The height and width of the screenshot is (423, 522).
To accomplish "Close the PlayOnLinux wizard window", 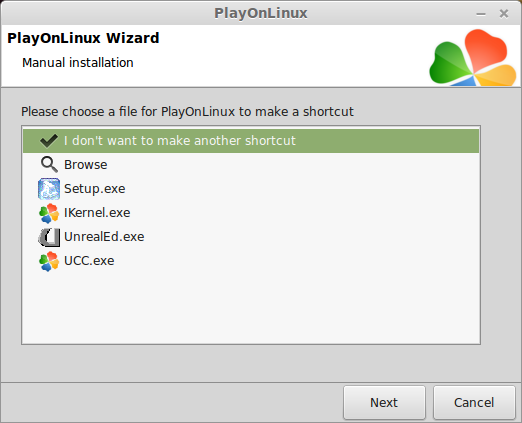I will pyautogui.click(x=504, y=14).
